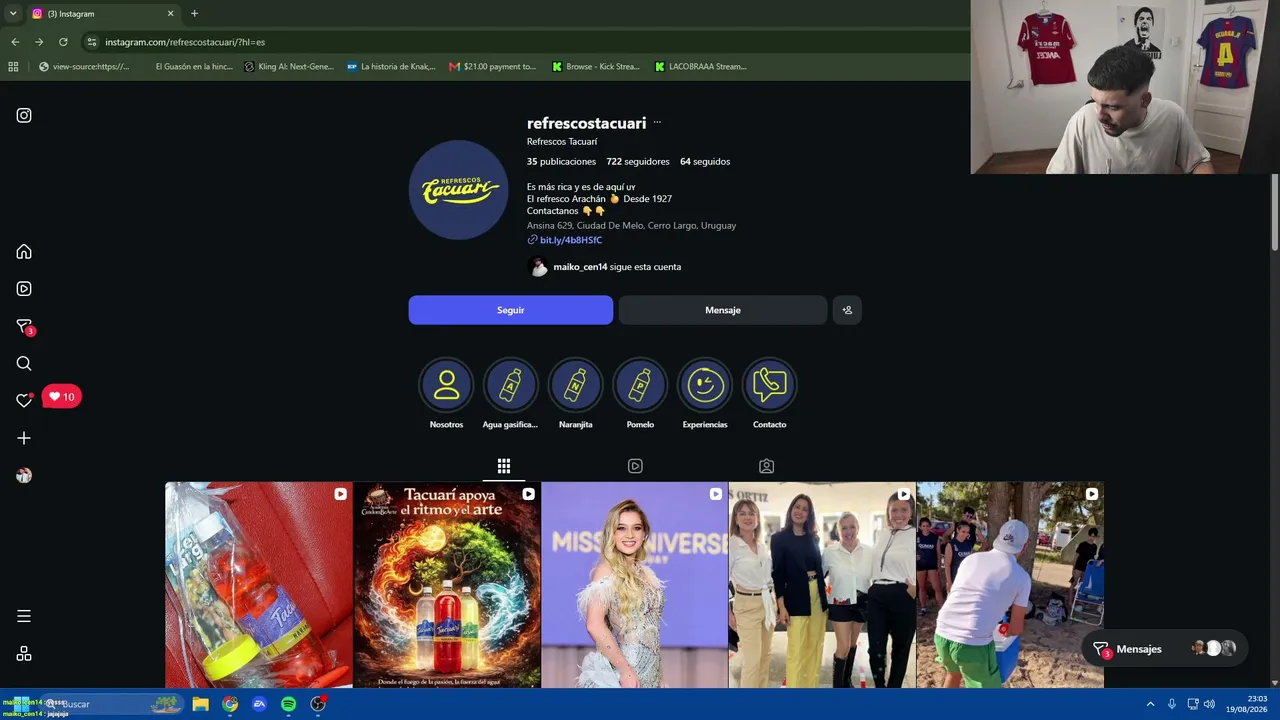Open the Agua gasifica... story highlight
The width and height of the screenshot is (1280, 720).
coord(510,394)
